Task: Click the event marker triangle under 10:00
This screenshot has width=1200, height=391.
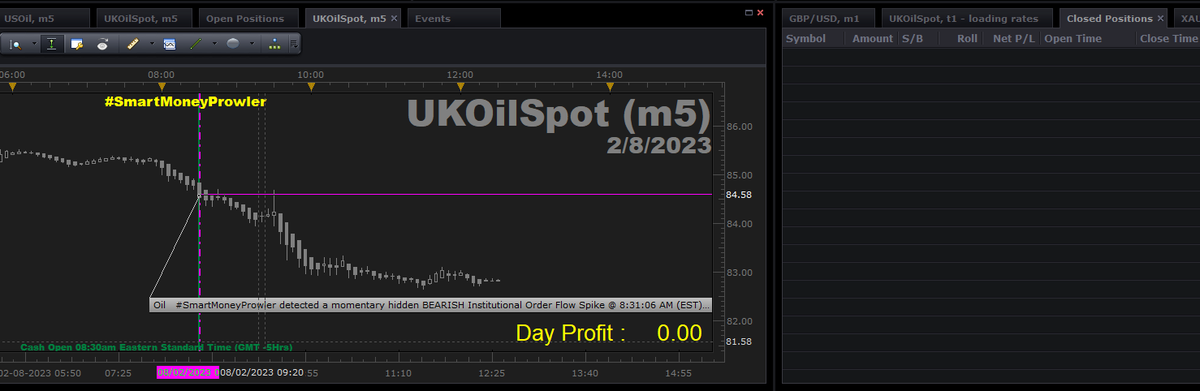Action: [x=311, y=87]
